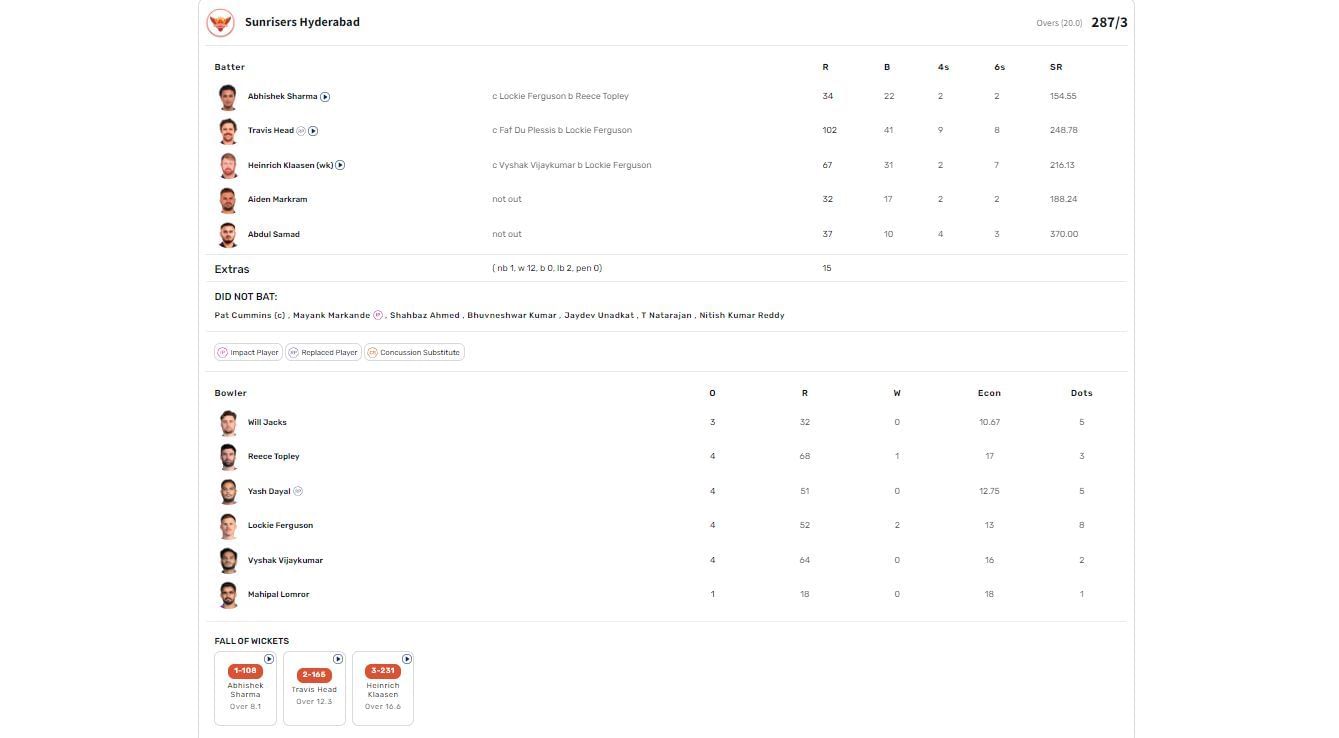Click Lockie Ferguson in the bowler list
This screenshot has height=738, width=1339.
click(280, 525)
